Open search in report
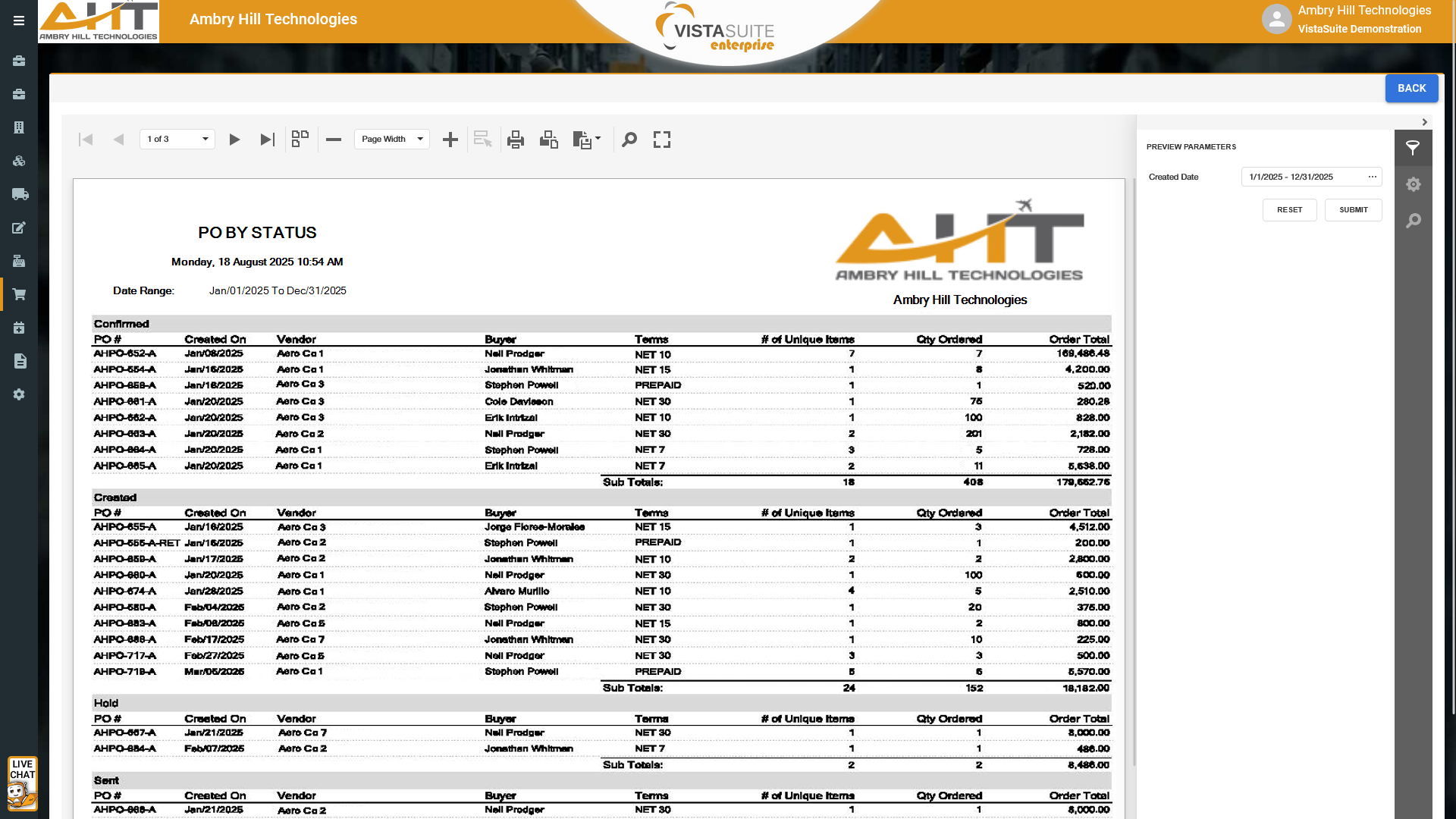The height and width of the screenshot is (819, 1456). click(629, 140)
